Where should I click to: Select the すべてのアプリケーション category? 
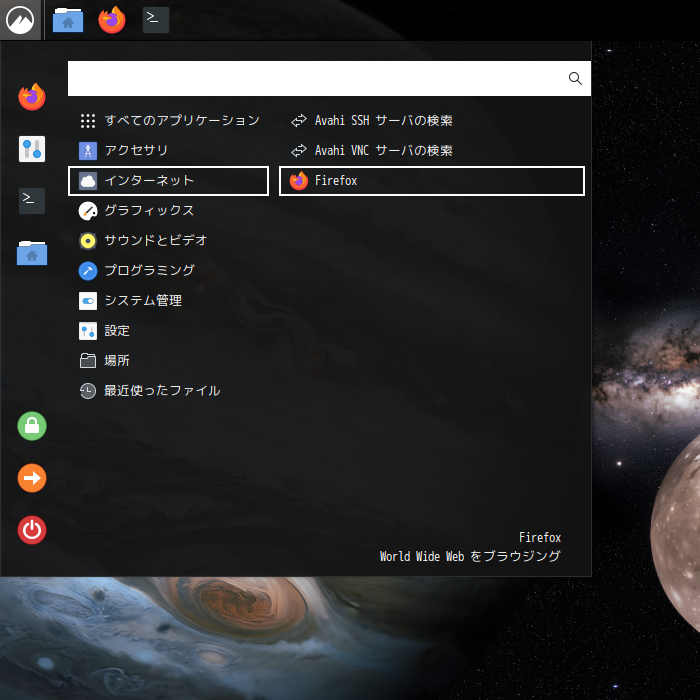pyautogui.click(x=168, y=121)
